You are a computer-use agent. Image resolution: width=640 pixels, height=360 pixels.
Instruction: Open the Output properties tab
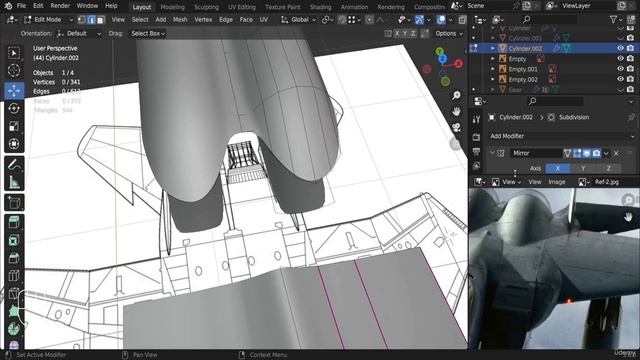pos(476,151)
